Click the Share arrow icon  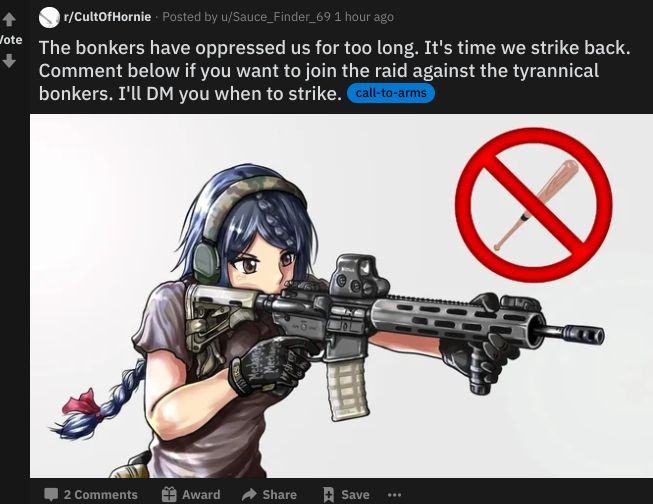click(249, 494)
